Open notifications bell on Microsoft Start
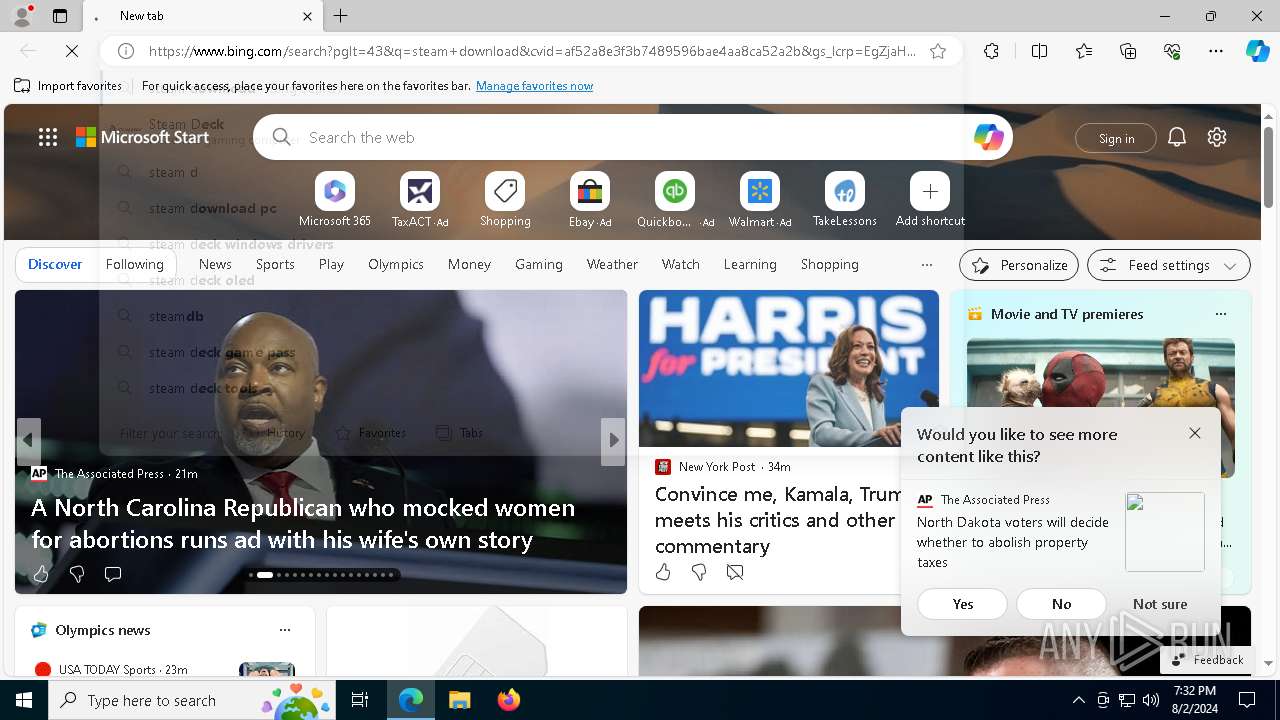The height and width of the screenshot is (720, 1280). pos(1177,137)
